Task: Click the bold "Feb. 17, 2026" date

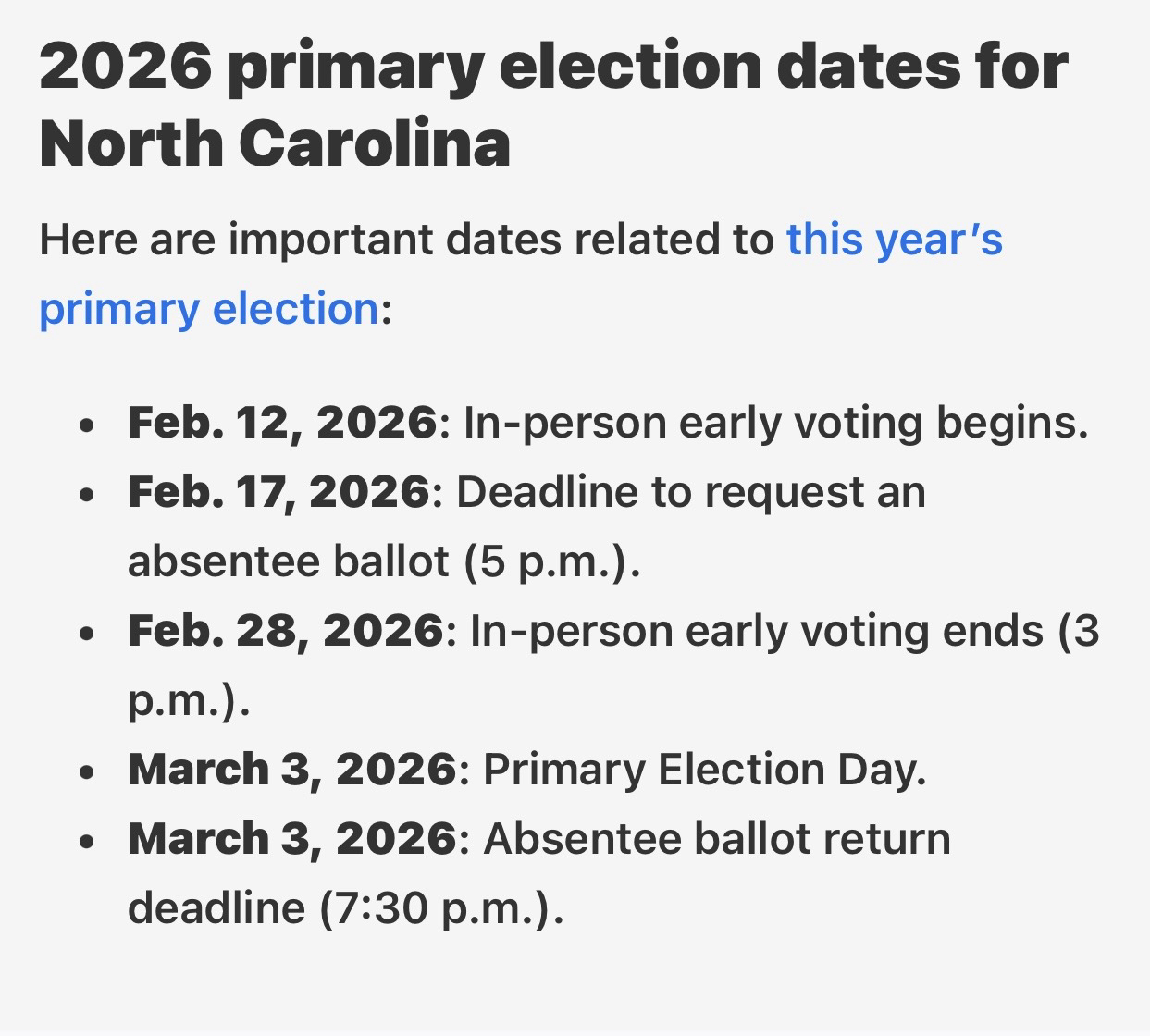Action: 278,492
